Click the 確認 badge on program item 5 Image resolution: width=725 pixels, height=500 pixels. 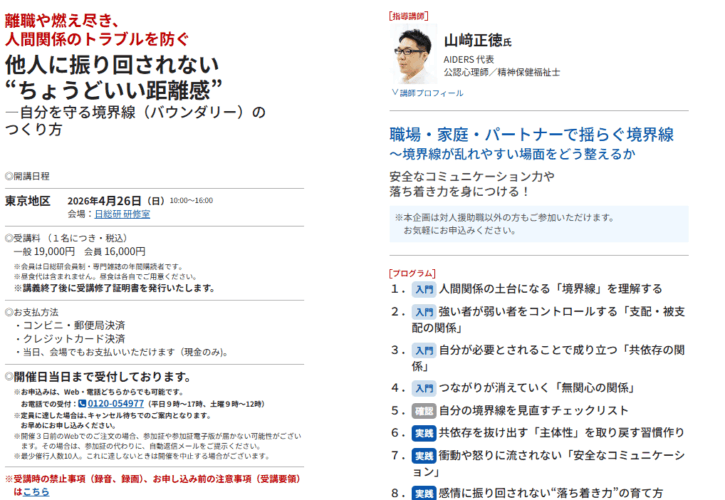pyautogui.click(x=423, y=410)
